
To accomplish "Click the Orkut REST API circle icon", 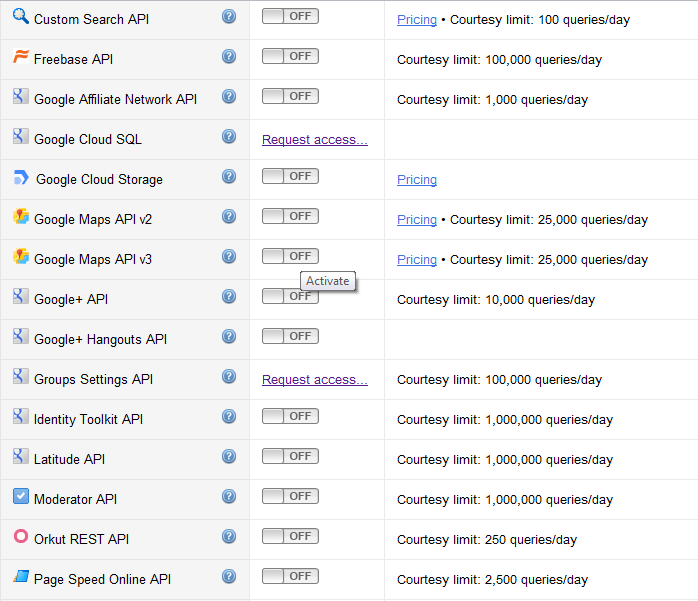I will point(20,536).
